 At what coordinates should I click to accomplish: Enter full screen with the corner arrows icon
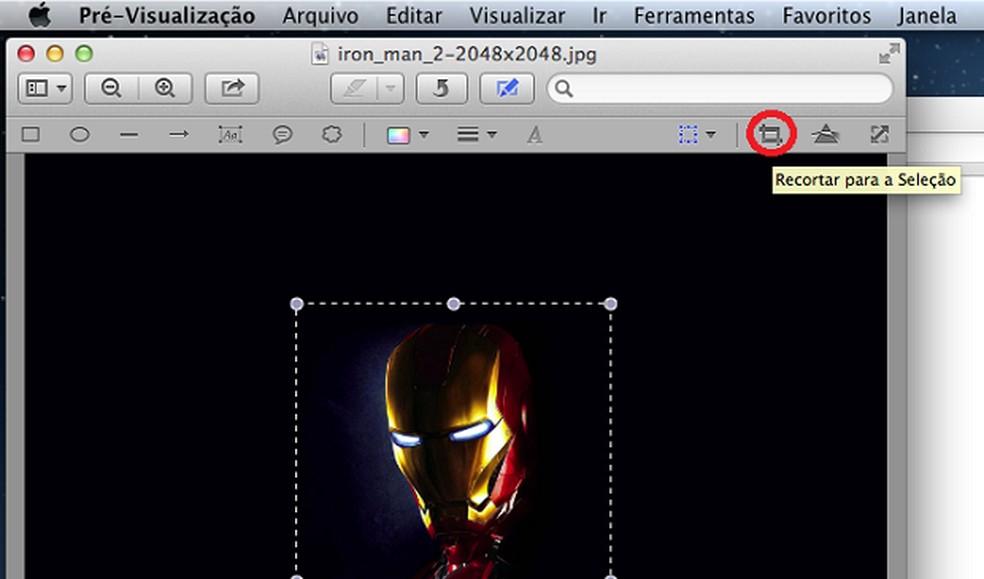coord(889,54)
